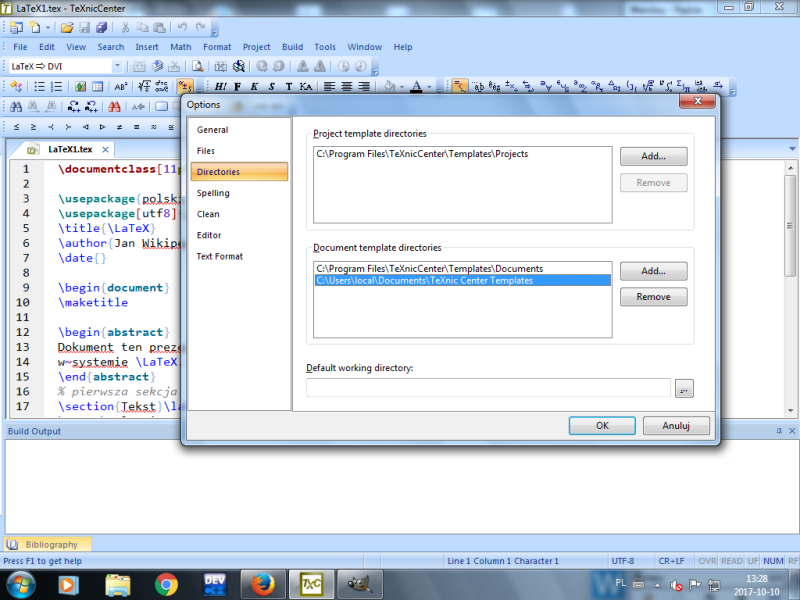Click the plus-minus operators math toolbar icon

coord(511,86)
